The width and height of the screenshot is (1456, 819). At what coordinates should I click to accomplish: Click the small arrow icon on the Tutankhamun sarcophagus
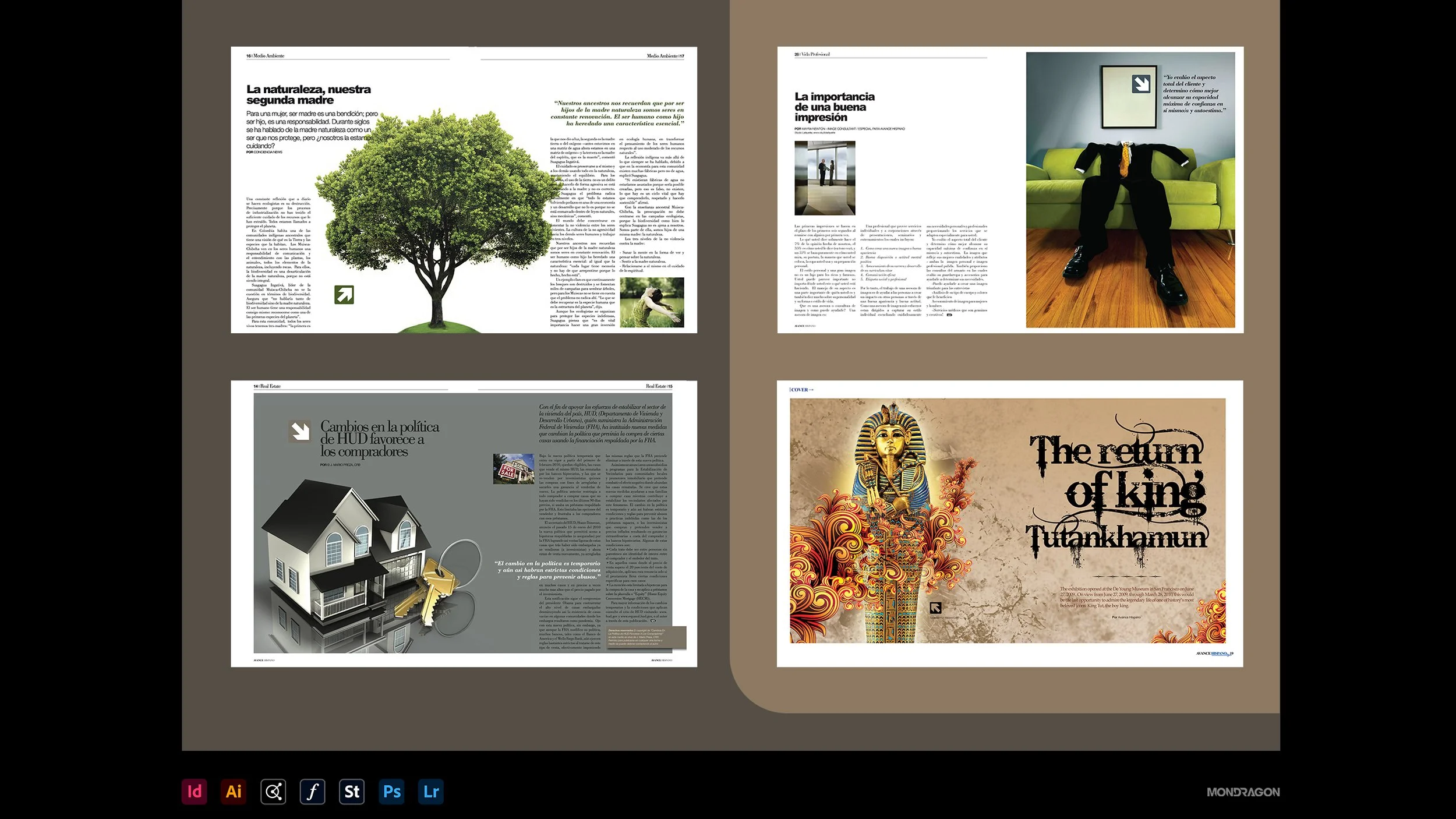point(935,608)
